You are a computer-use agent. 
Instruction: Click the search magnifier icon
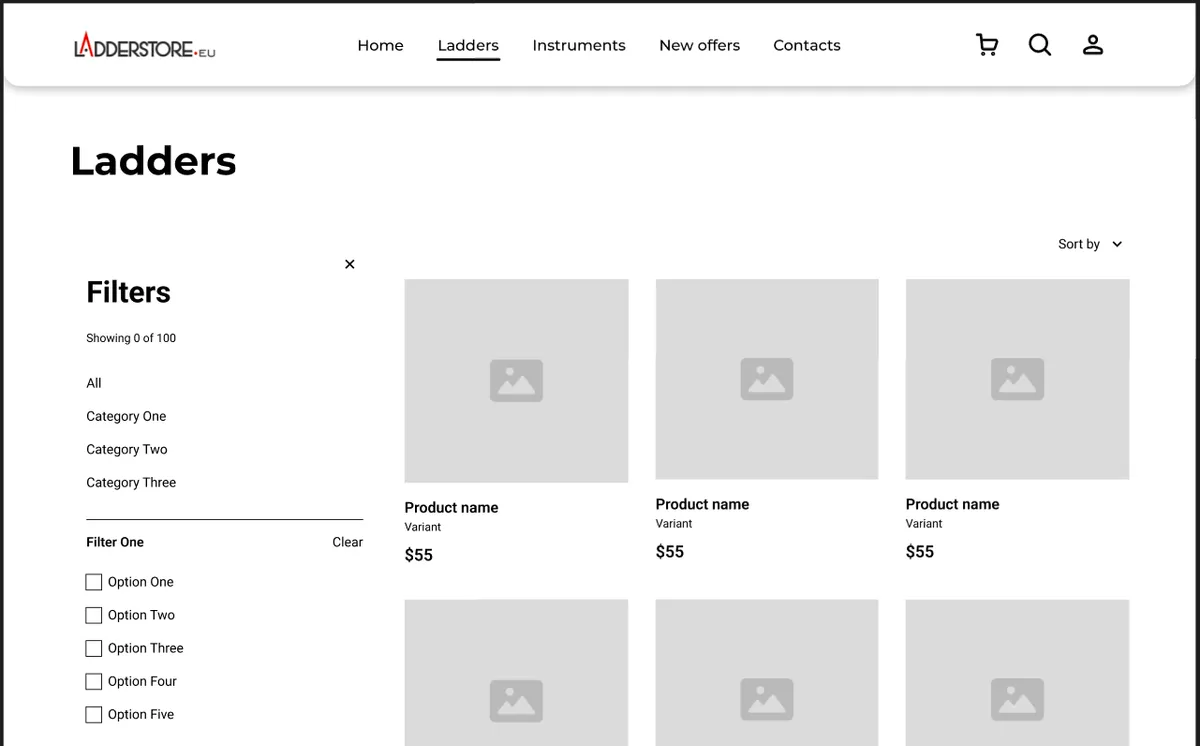(1040, 45)
